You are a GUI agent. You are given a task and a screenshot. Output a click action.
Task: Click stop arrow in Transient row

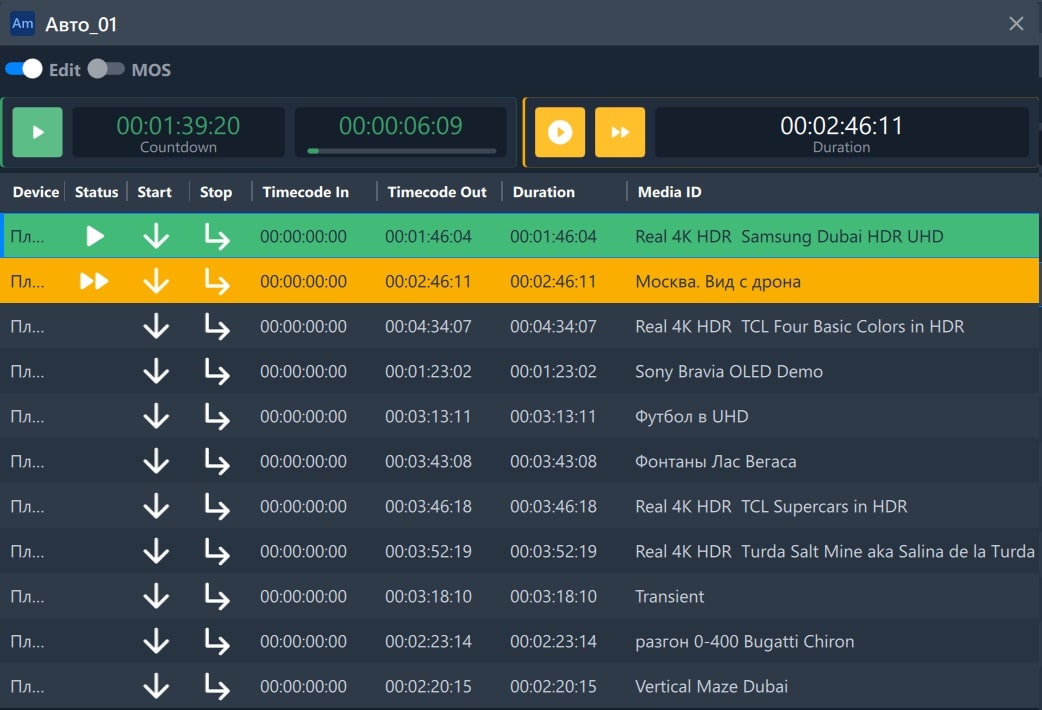click(217, 597)
